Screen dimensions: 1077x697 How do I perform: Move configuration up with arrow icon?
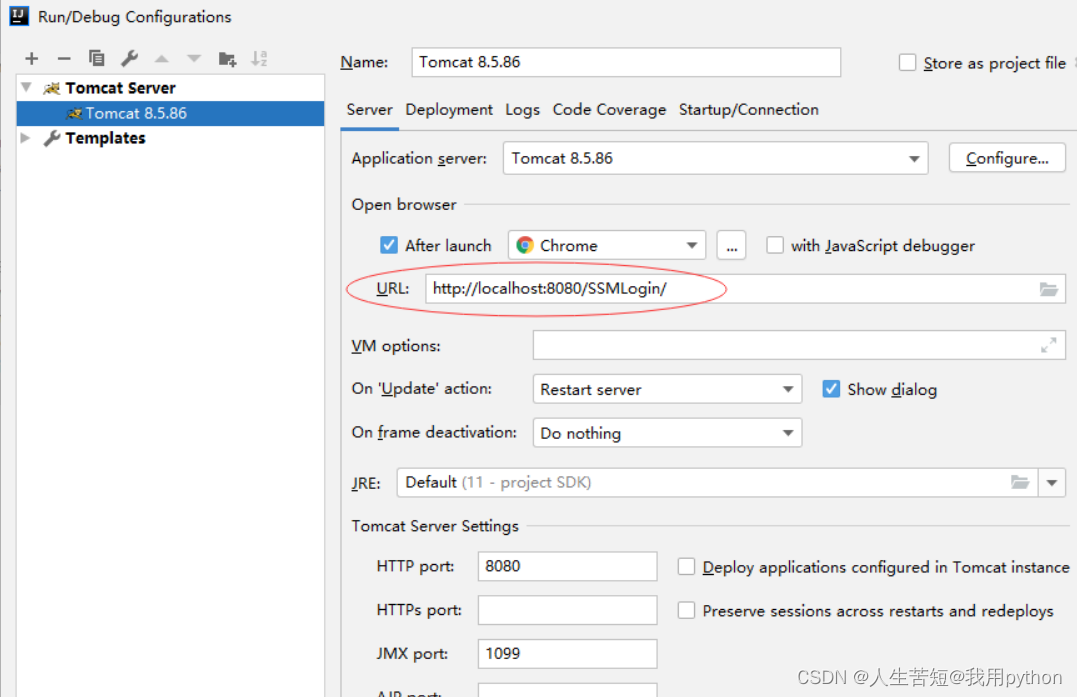161,59
